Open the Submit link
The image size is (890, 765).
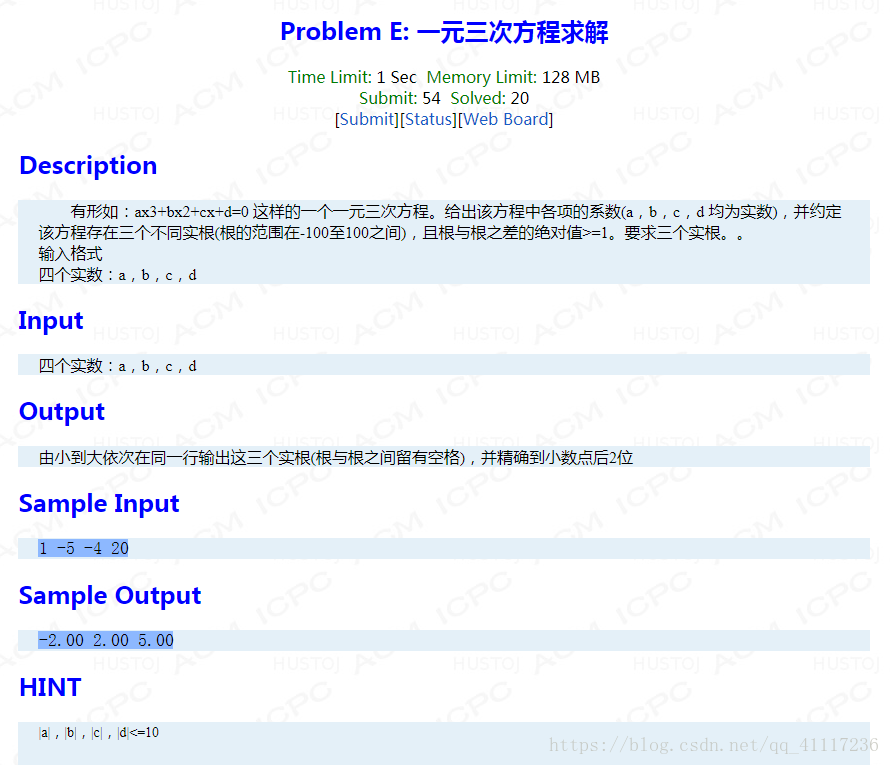click(x=367, y=120)
